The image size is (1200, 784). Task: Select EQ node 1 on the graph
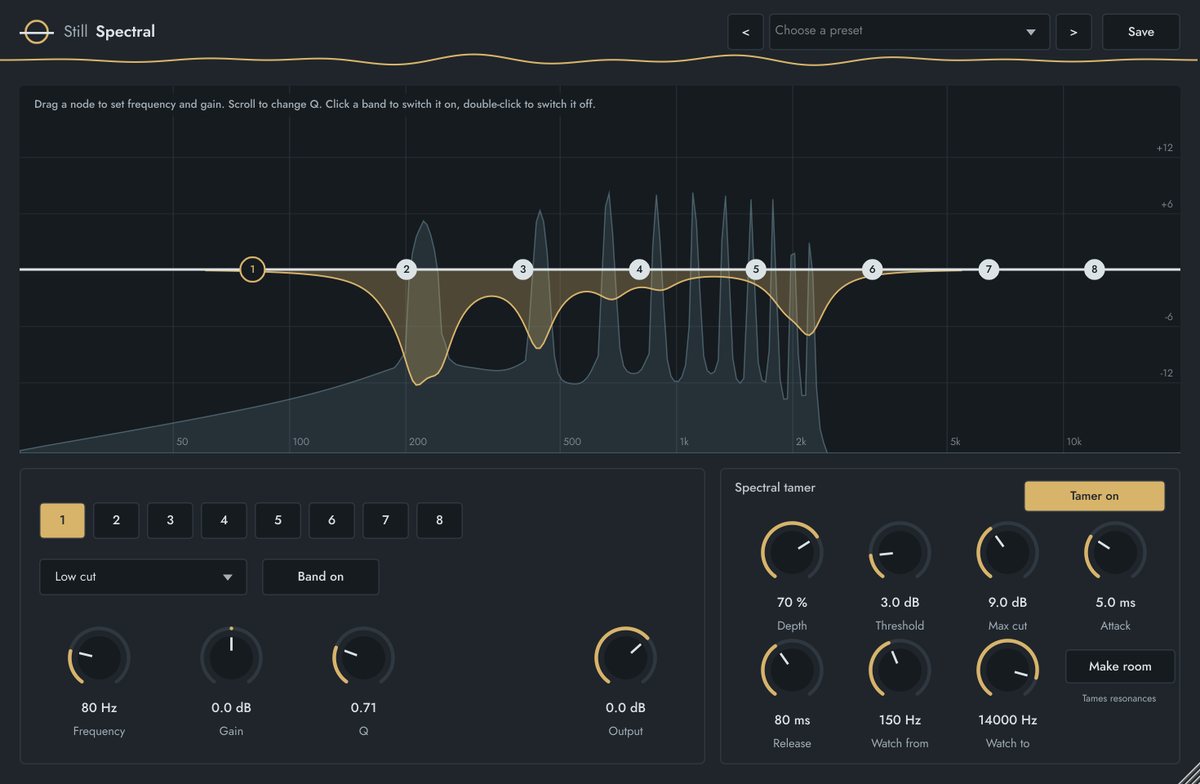(x=253, y=269)
